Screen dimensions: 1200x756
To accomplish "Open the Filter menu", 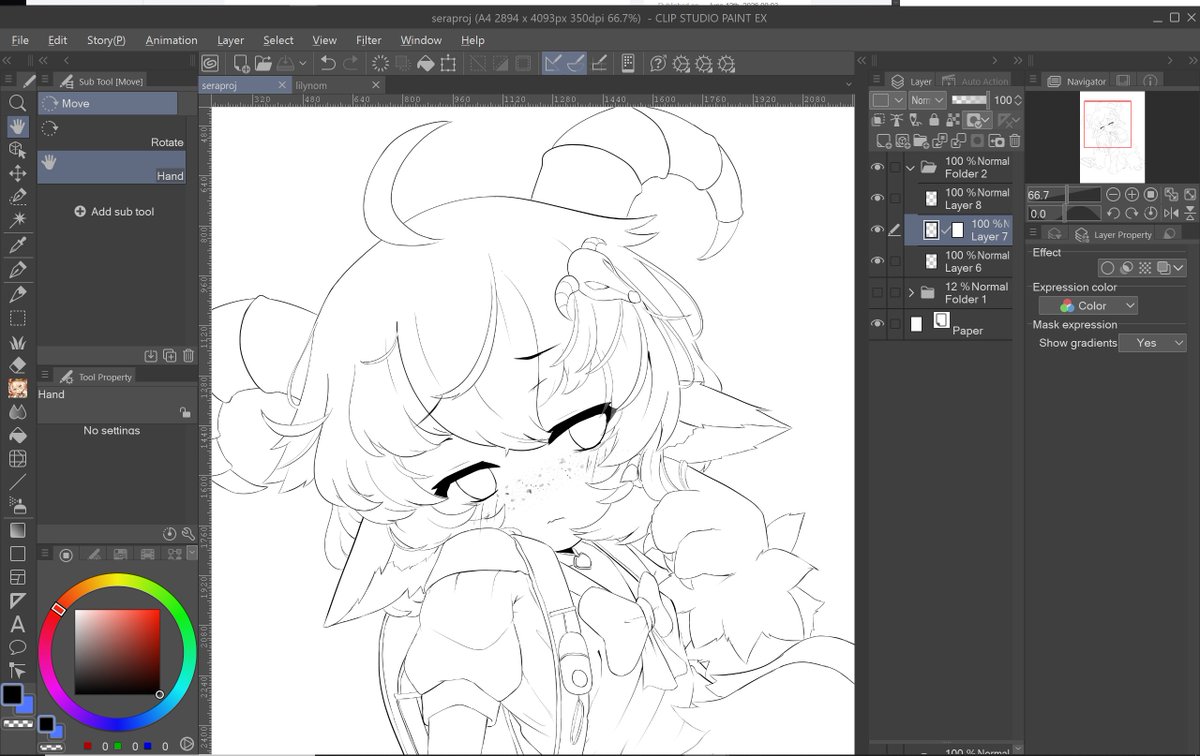I will (369, 40).
